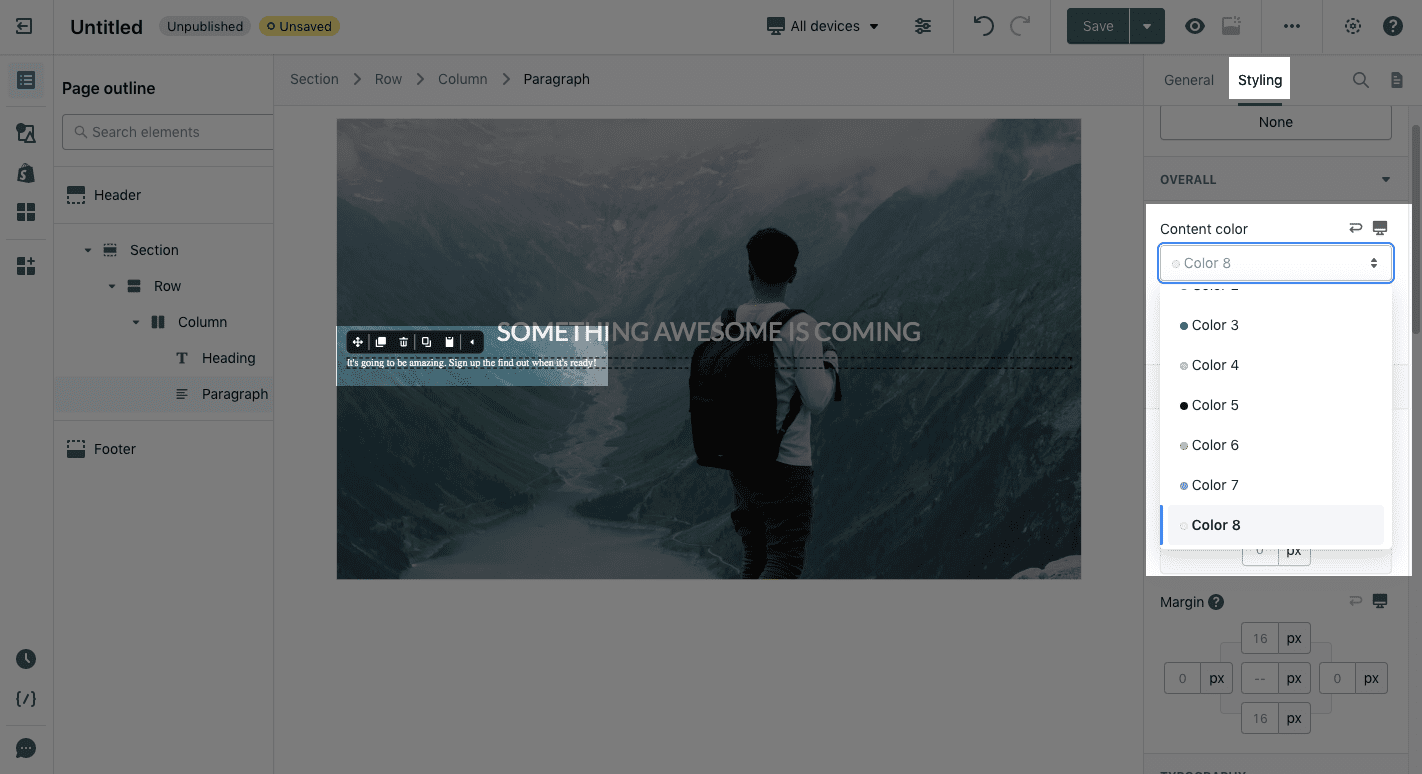Open the chat support bubble icon
Viewport: 1422px width, 774px height.
26,748
